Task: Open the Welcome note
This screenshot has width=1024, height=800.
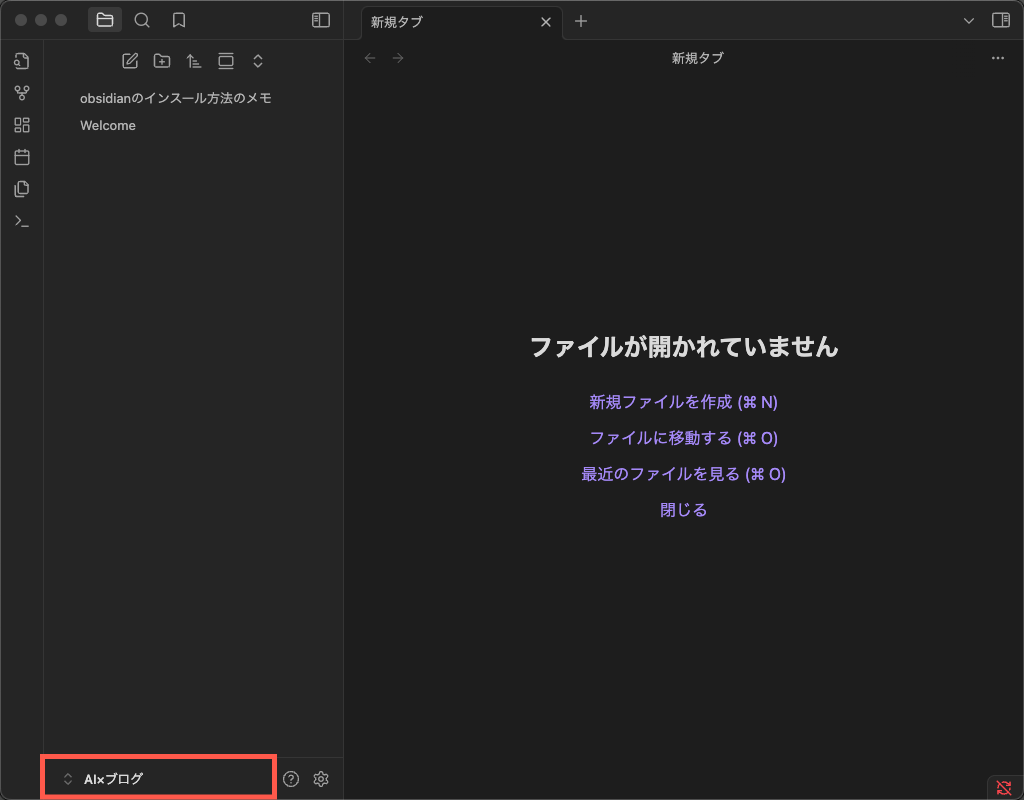Action: (x=108, y=125)
